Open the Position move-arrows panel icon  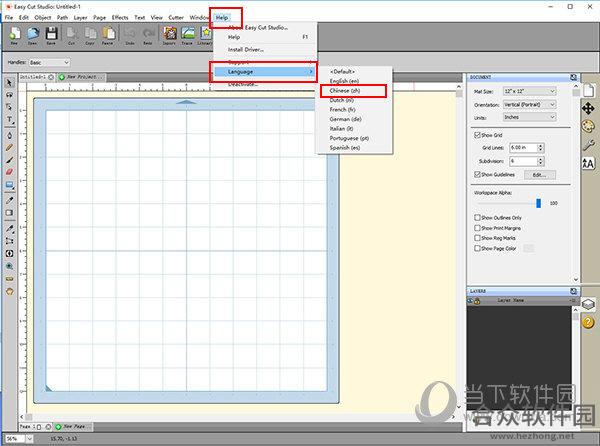[x=589, y=109]
